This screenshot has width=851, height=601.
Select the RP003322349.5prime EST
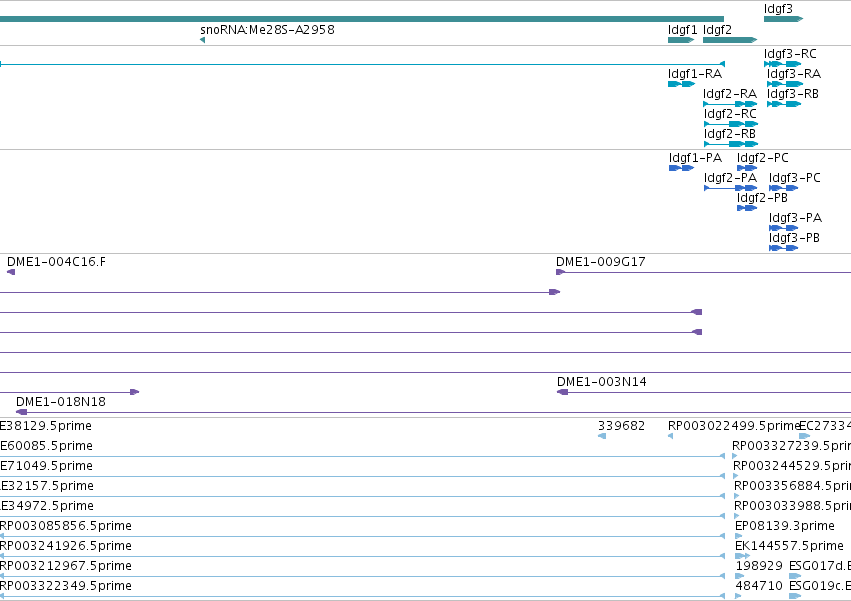coord(363,596)
